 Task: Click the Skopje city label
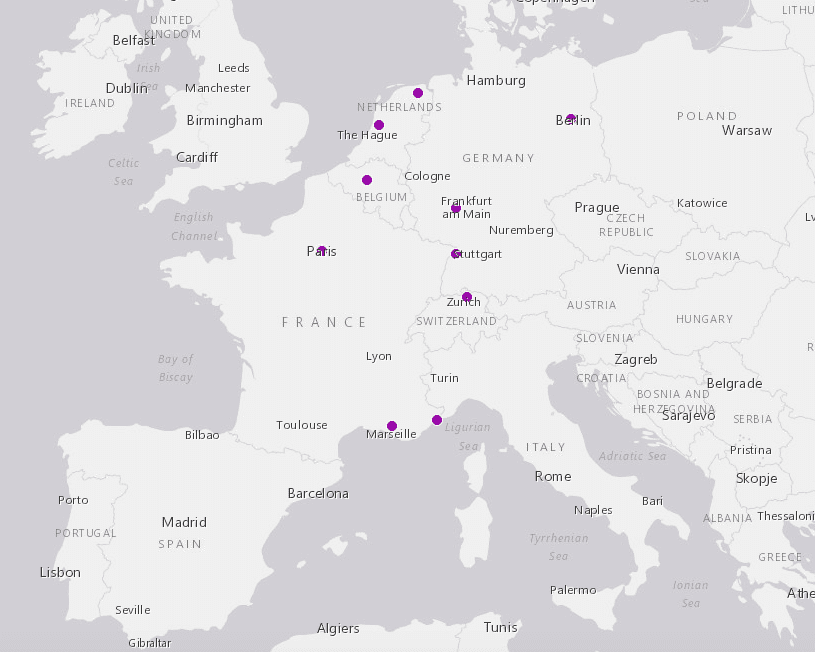pos(756,478)
